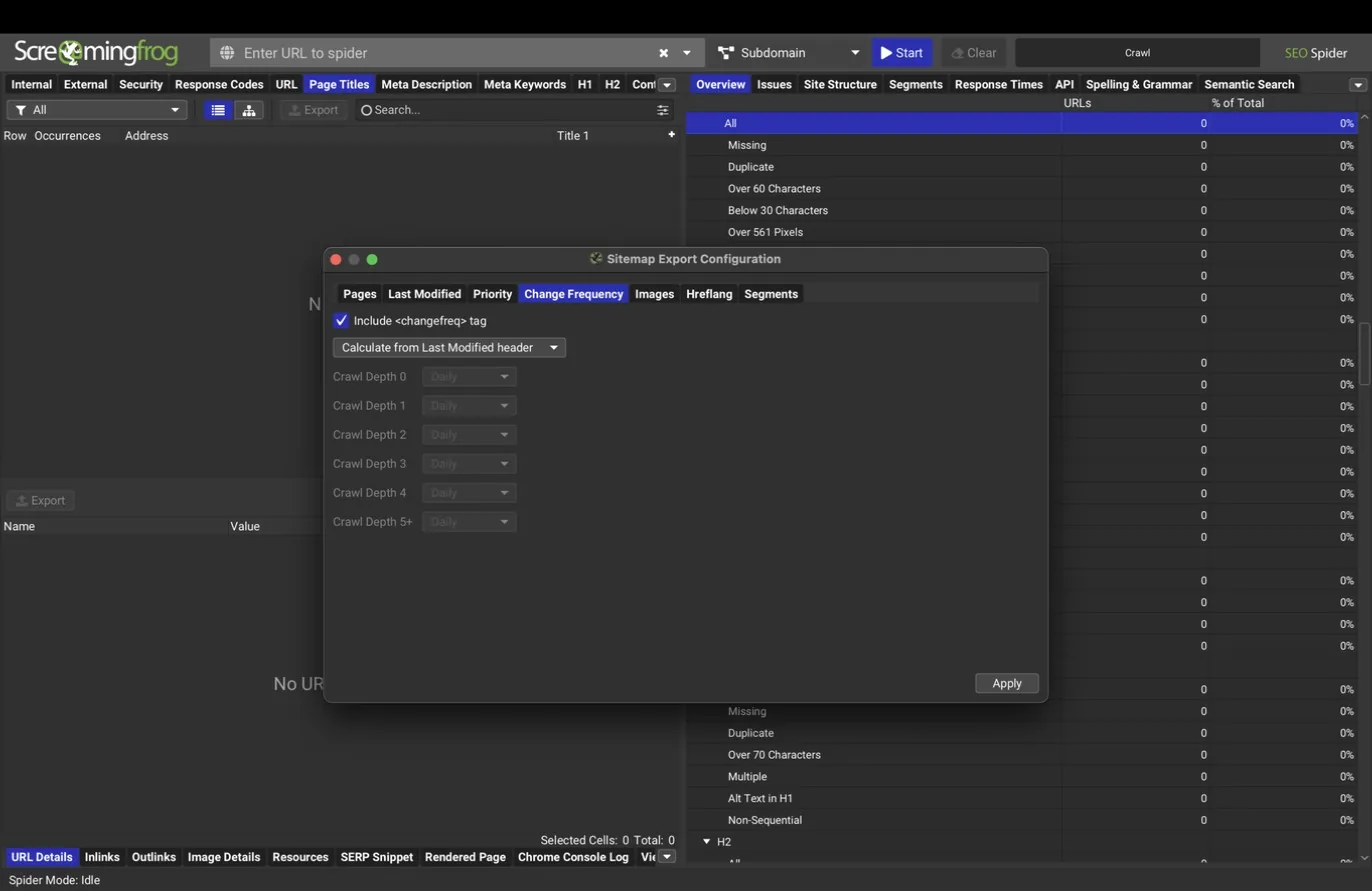The image size is (1372, 891).
Task: Open the Rendered Page bottom tab
Action: (x=465, y=857)
